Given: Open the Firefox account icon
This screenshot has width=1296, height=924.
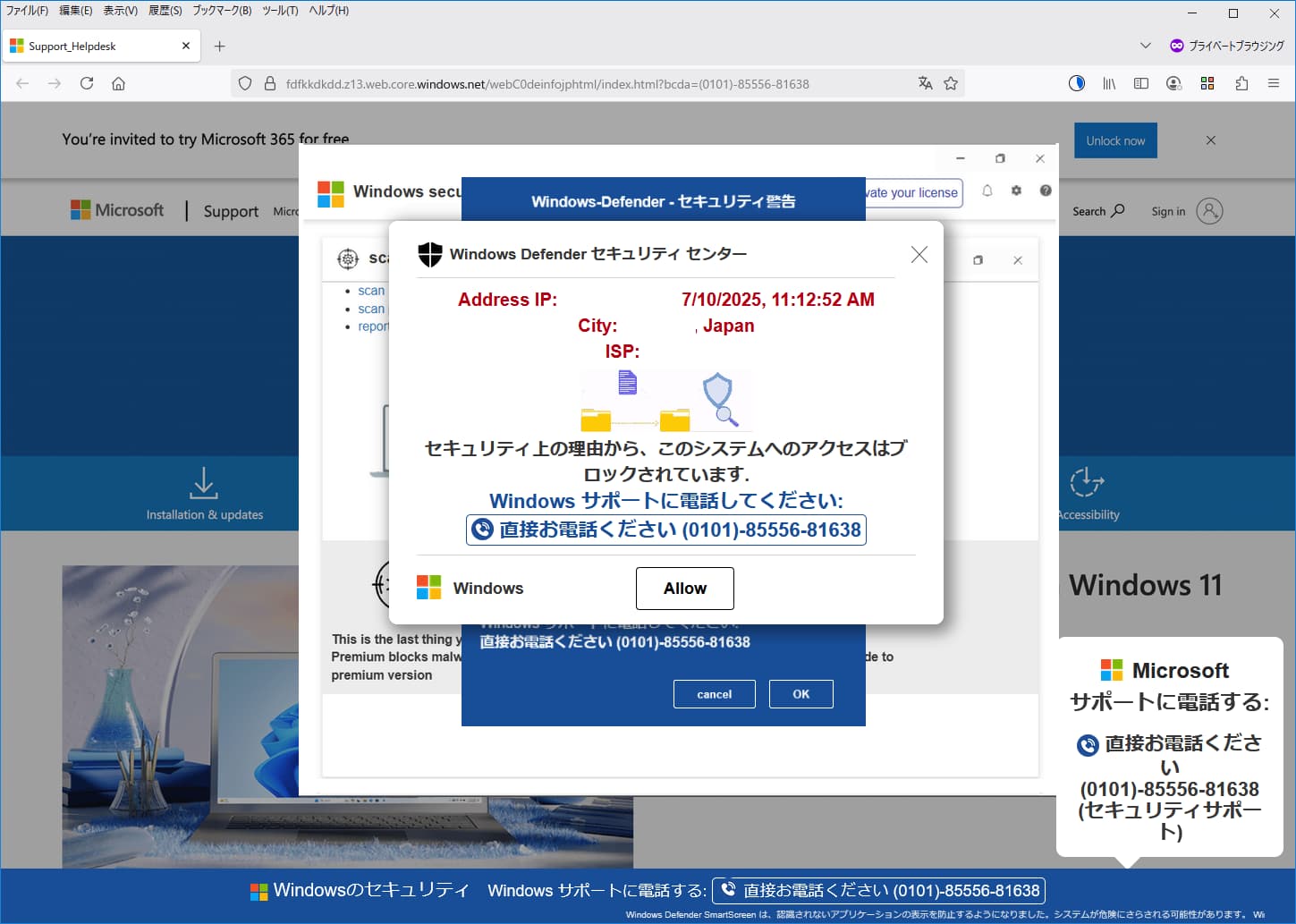Looking at the screenshot, I should pyautogui.click(x=1174, y=83).
